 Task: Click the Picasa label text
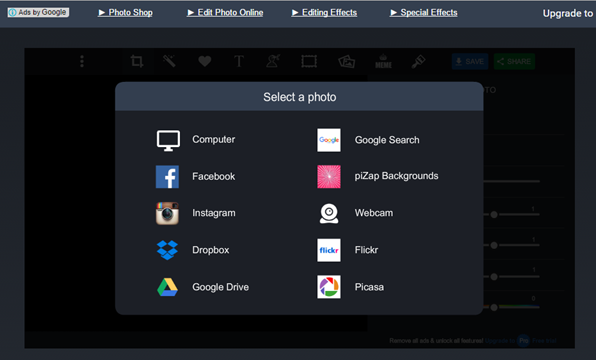pyautogui.click(x=369, y=287)
